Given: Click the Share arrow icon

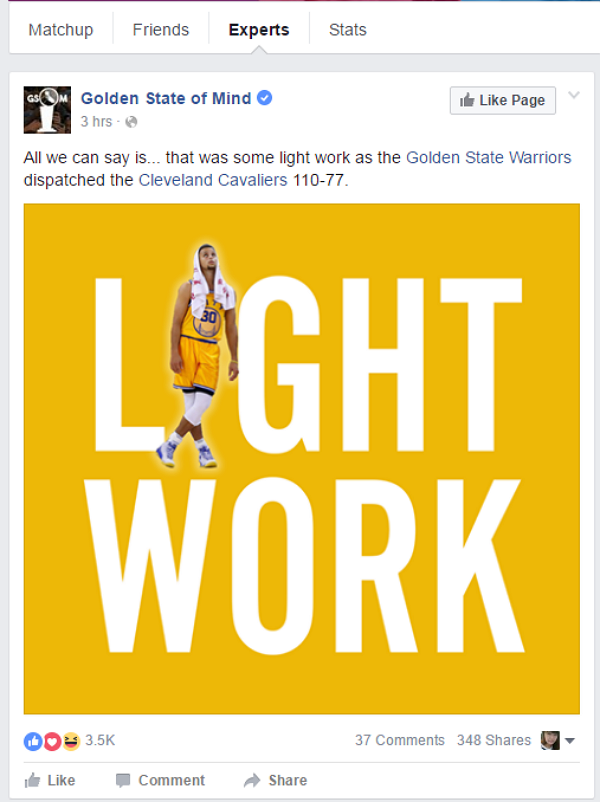Looking at the screenshot, I should click(252, 781).
